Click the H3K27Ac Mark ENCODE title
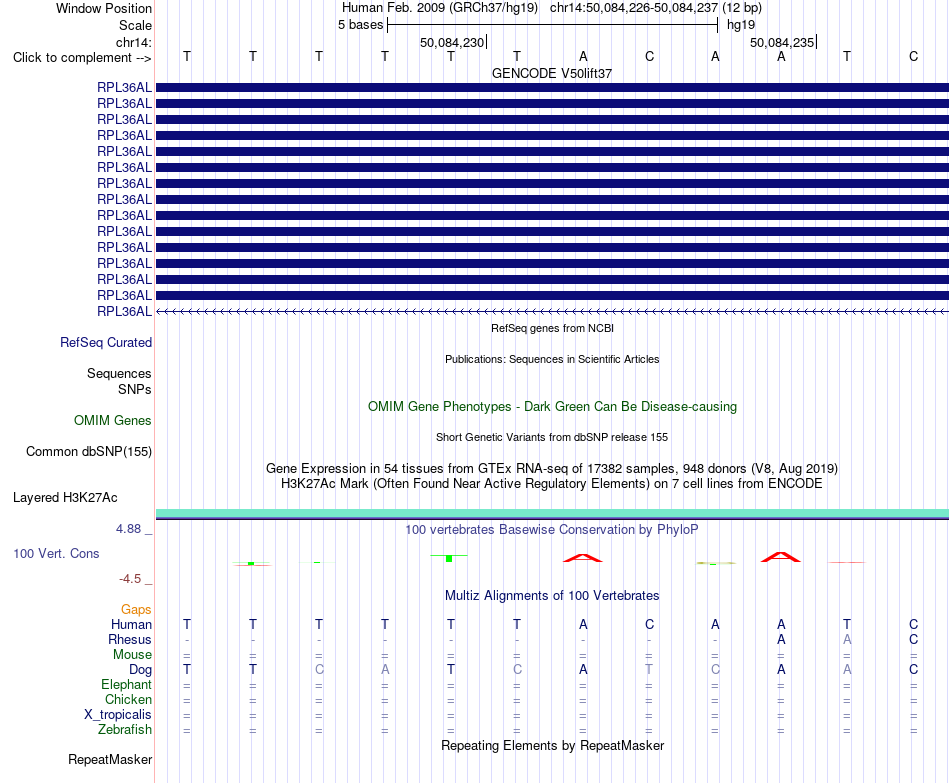 pyautogui.click(x=552, y=484)
